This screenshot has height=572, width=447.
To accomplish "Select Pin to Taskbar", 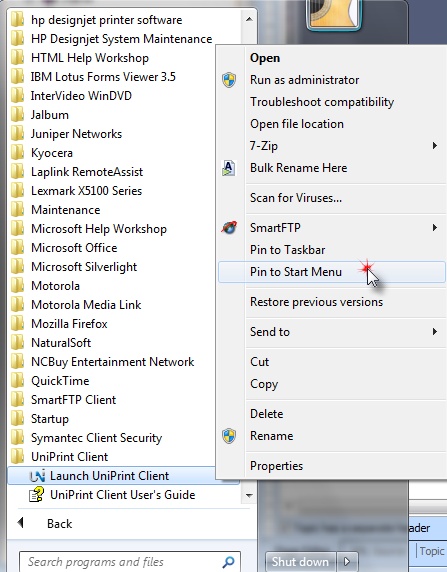I will [x=288, y=250].
